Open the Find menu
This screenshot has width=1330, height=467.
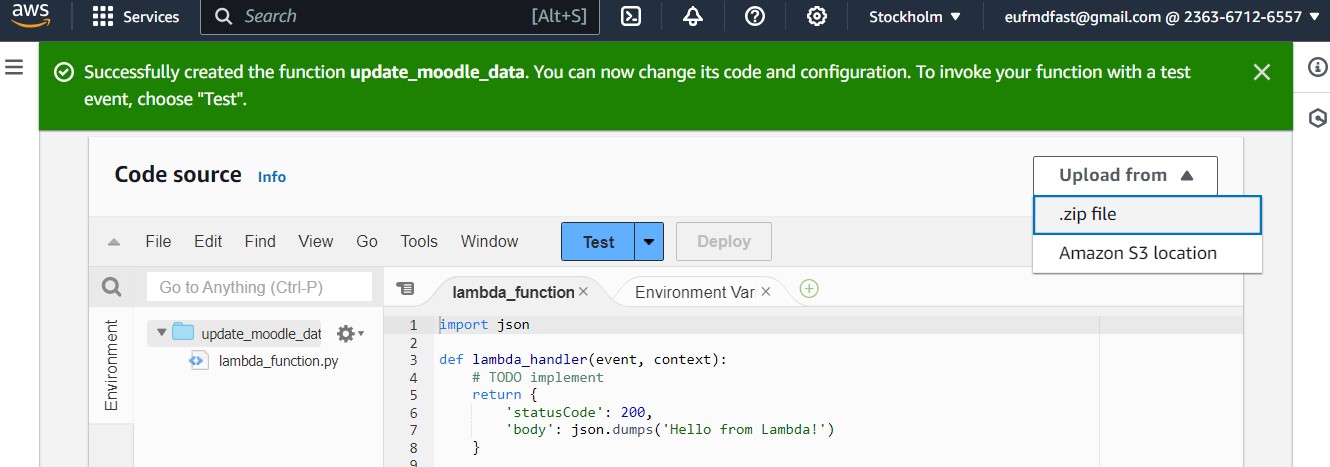tap(260, 241)
